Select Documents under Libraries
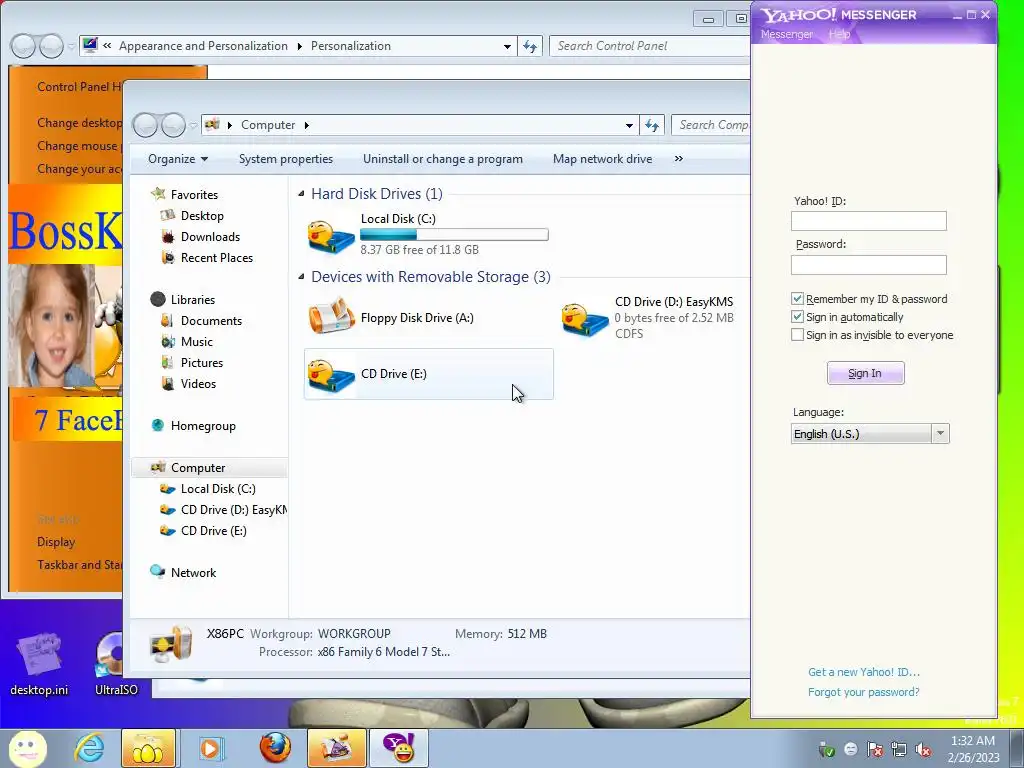1024x768 pixels. pos(211,321)
